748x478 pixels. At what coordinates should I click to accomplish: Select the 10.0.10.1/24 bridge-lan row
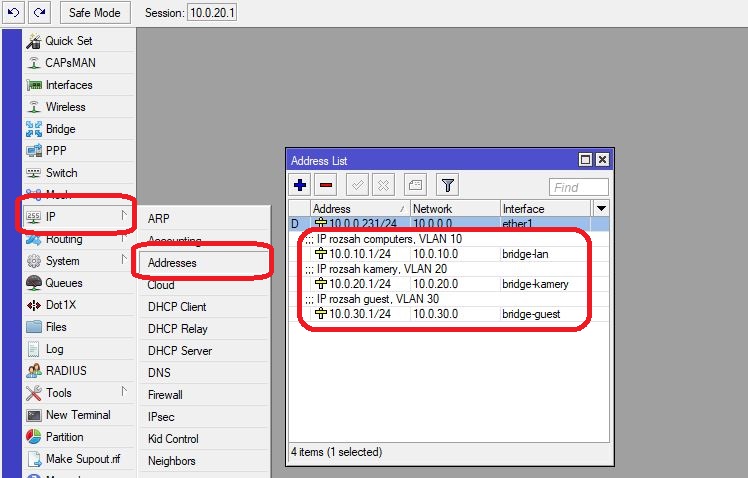point(400,254)
